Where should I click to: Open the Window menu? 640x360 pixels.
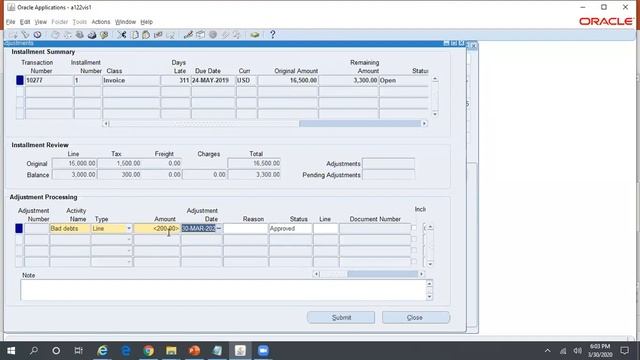coord(125,22)
